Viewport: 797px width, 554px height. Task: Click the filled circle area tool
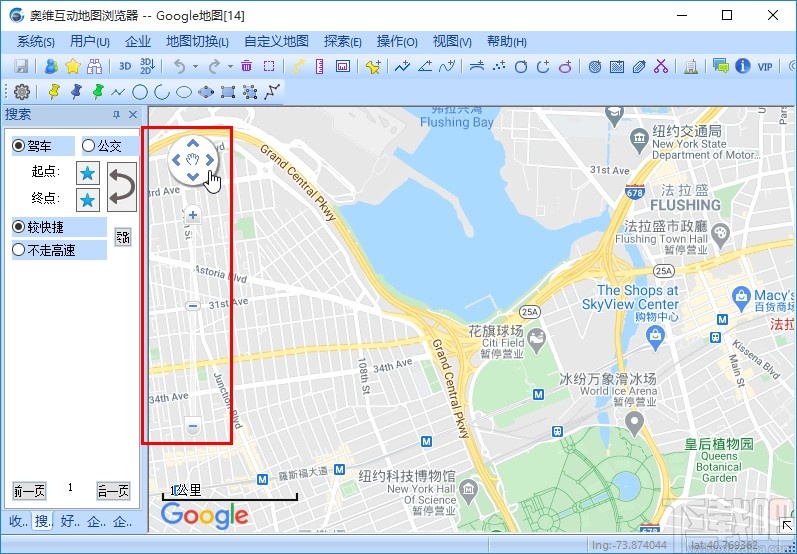595,67
